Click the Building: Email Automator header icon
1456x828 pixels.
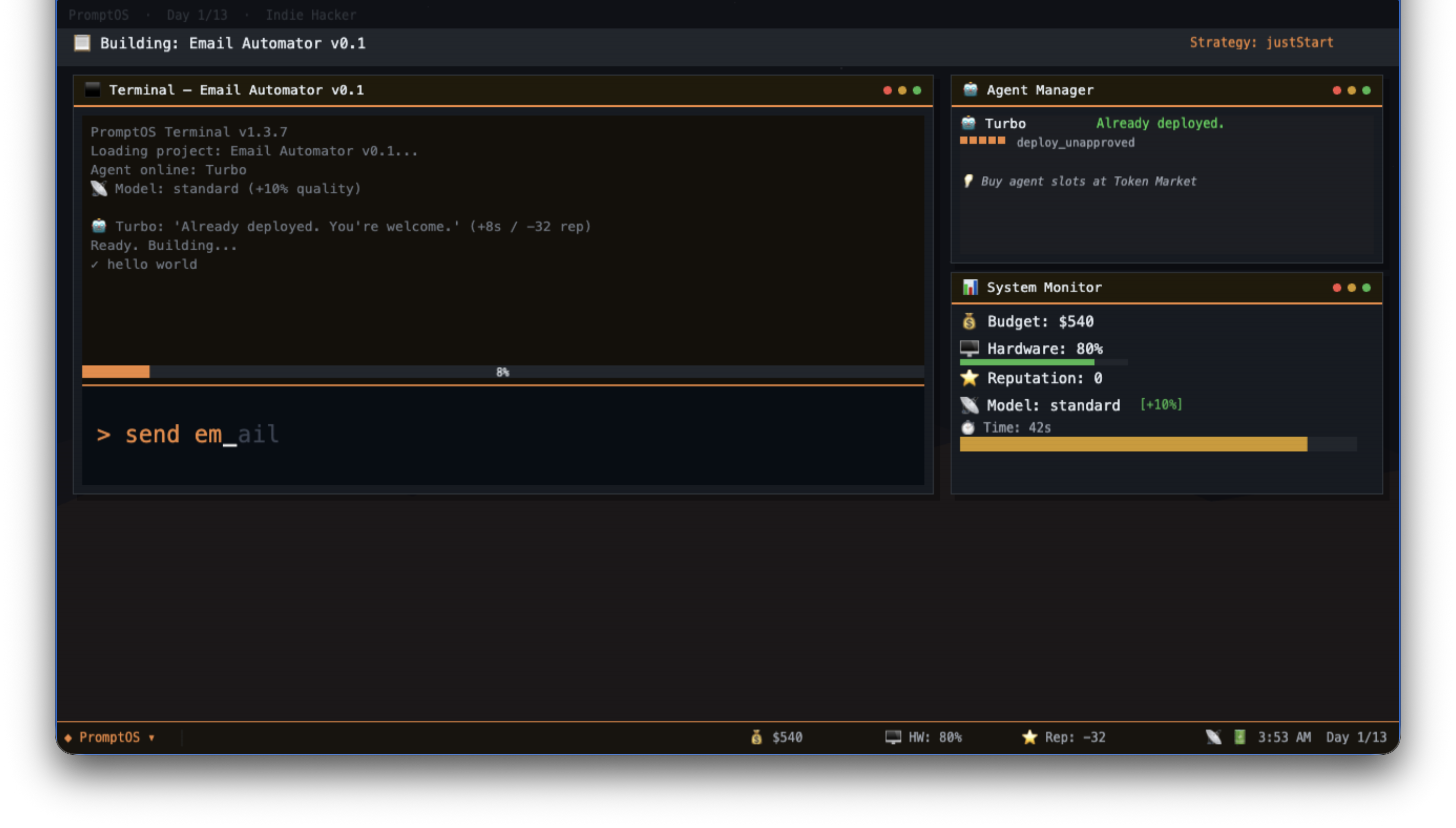click(82, 43)
